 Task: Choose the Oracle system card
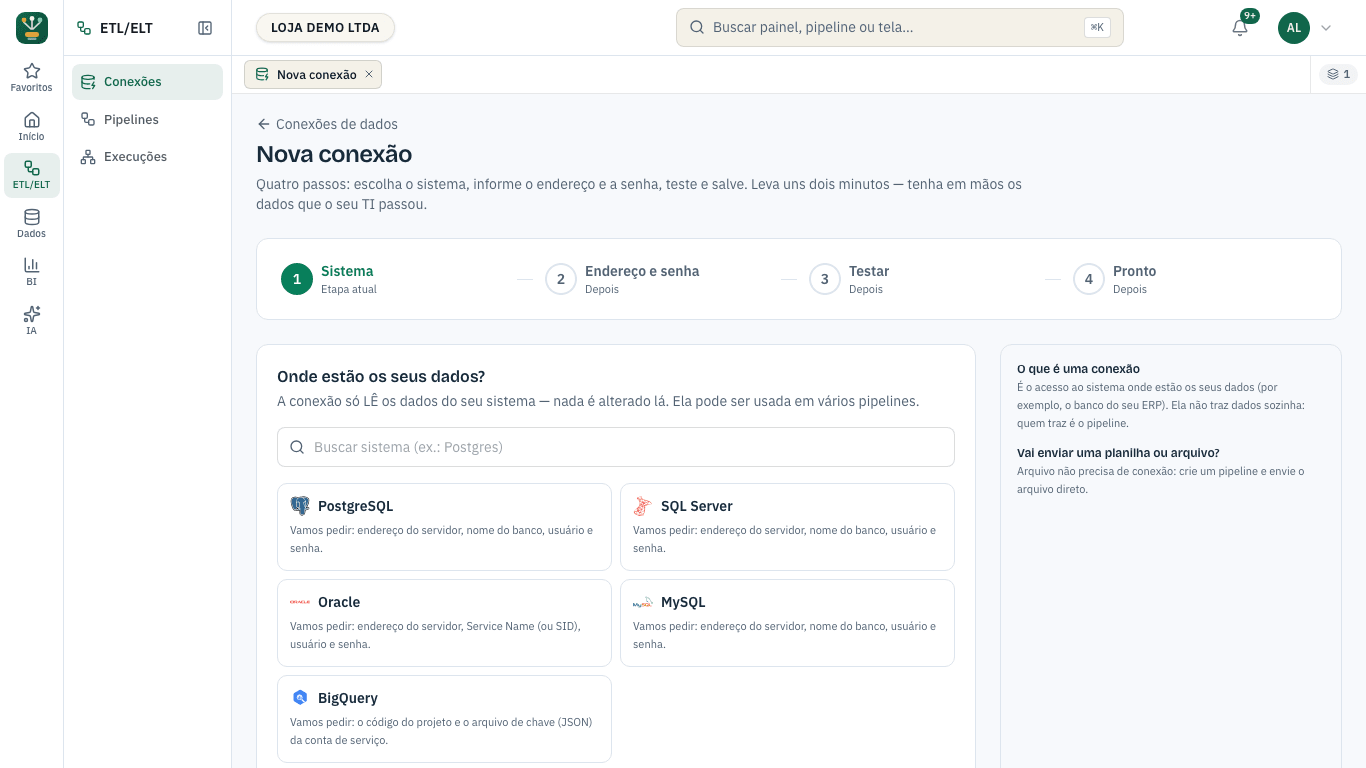pyautogui.click(x=444, y=623)
